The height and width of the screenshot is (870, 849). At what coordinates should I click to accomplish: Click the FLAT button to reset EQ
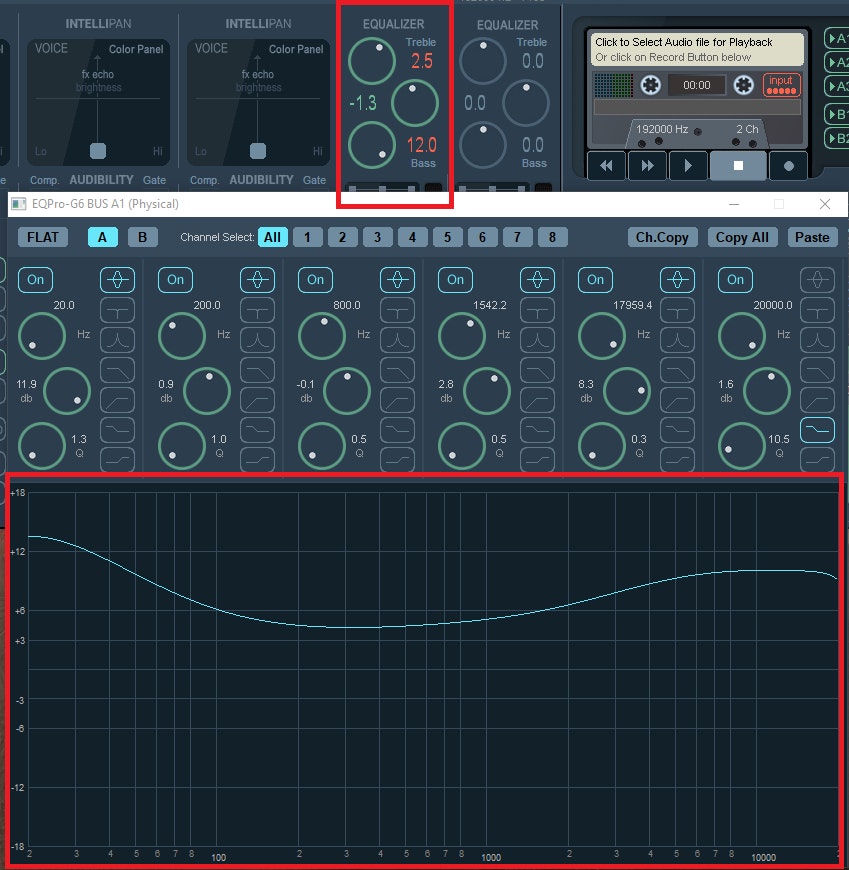pyautogui.click(x=43, y=237)
